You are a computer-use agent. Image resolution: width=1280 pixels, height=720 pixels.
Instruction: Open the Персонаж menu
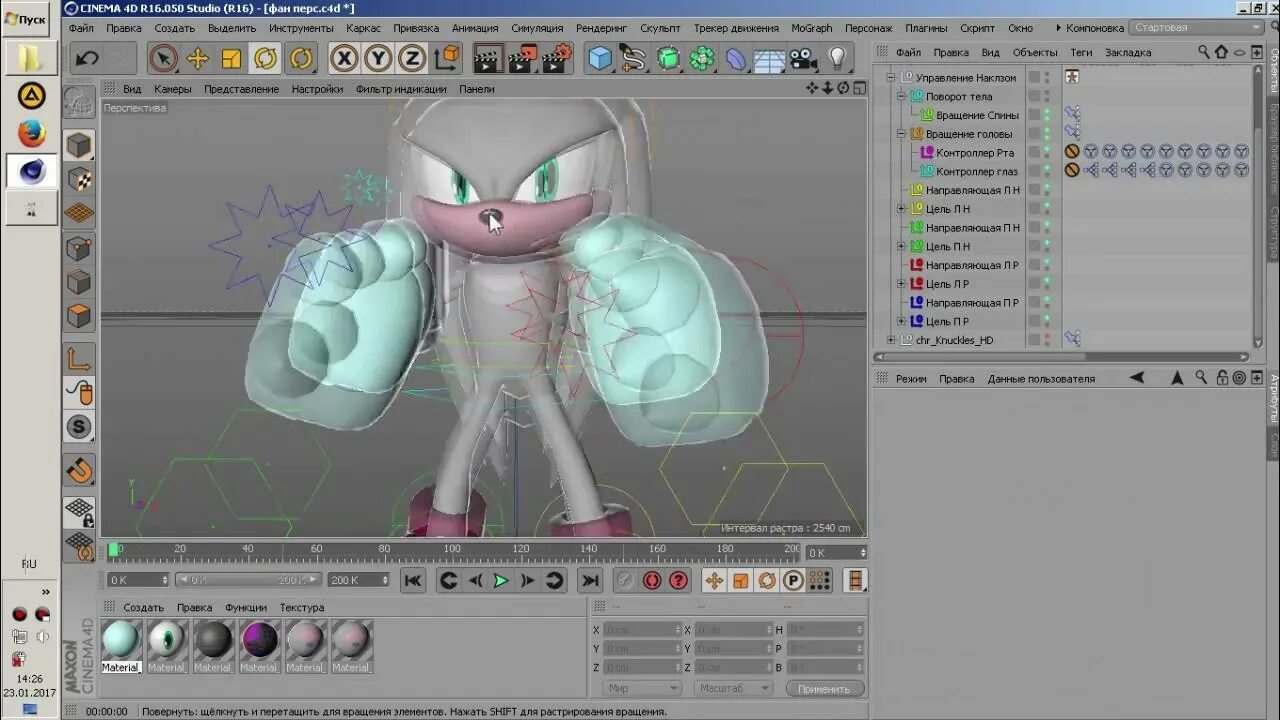click(x=868, y=28)
